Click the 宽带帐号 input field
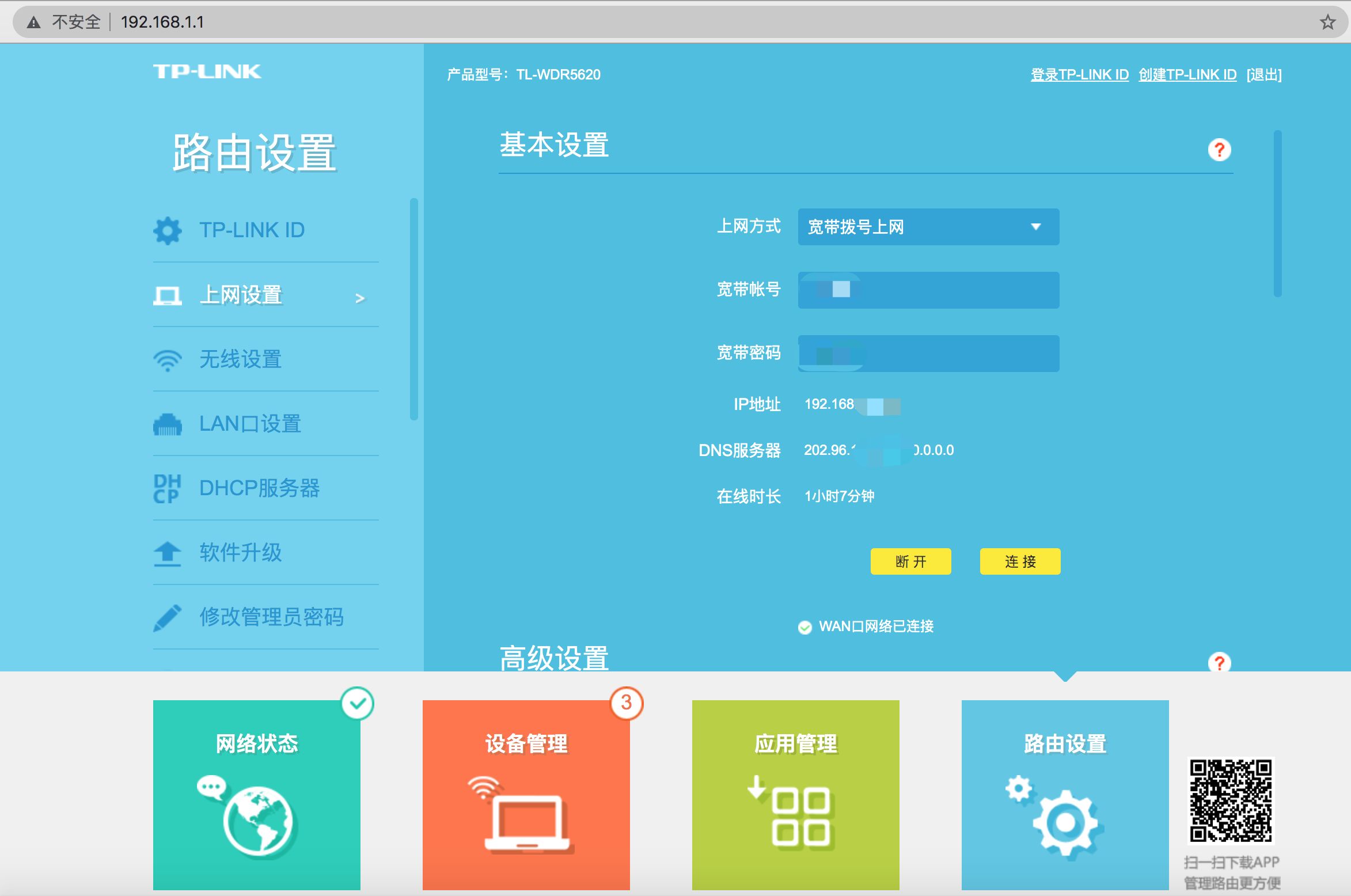1351x896 pixels. tap(928, 290)
